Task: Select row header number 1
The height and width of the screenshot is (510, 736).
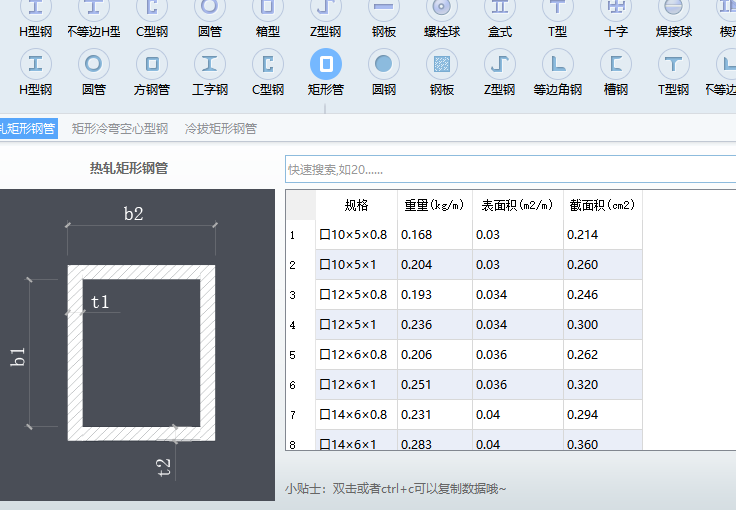Action: tap(301, 235)
